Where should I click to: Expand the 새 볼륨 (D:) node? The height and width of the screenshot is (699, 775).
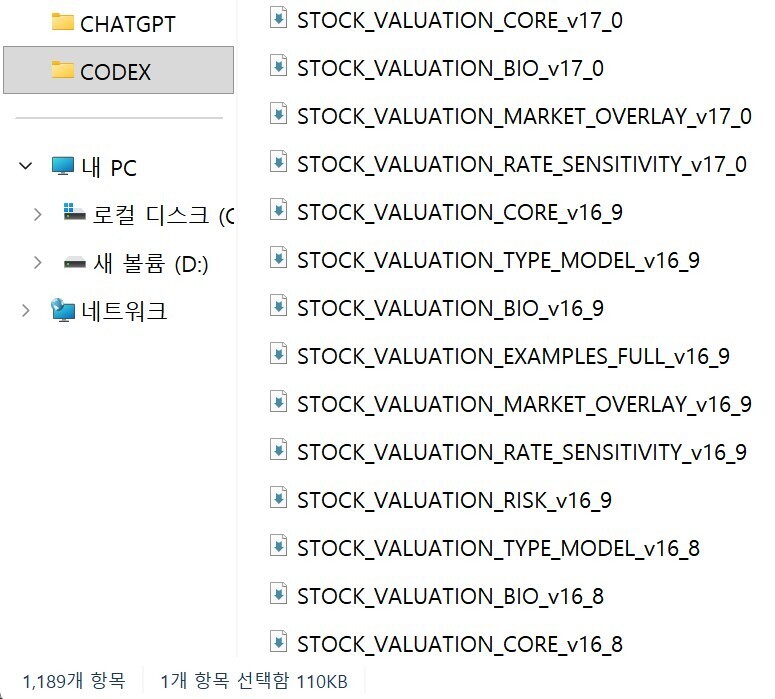(38, 262)
